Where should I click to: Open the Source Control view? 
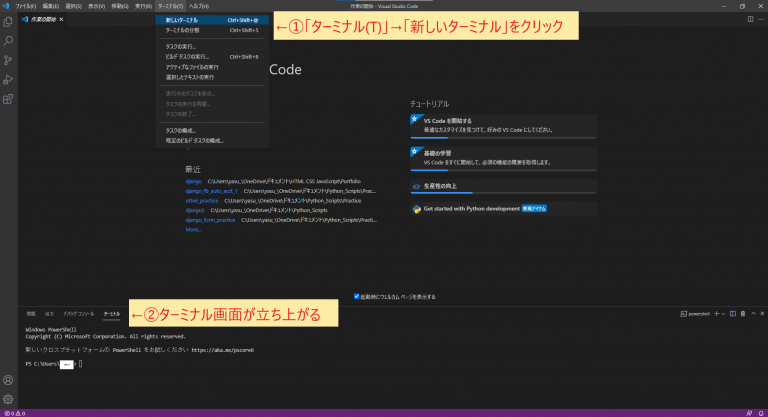point(8,60)
